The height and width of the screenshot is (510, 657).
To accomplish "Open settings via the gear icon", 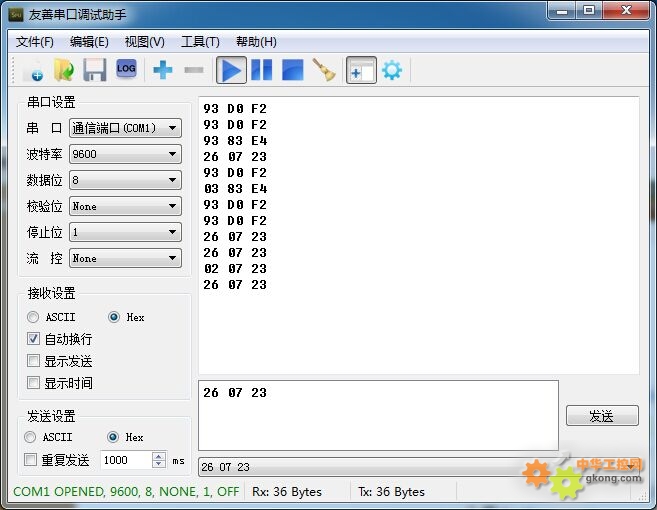I will pos(392,70).
